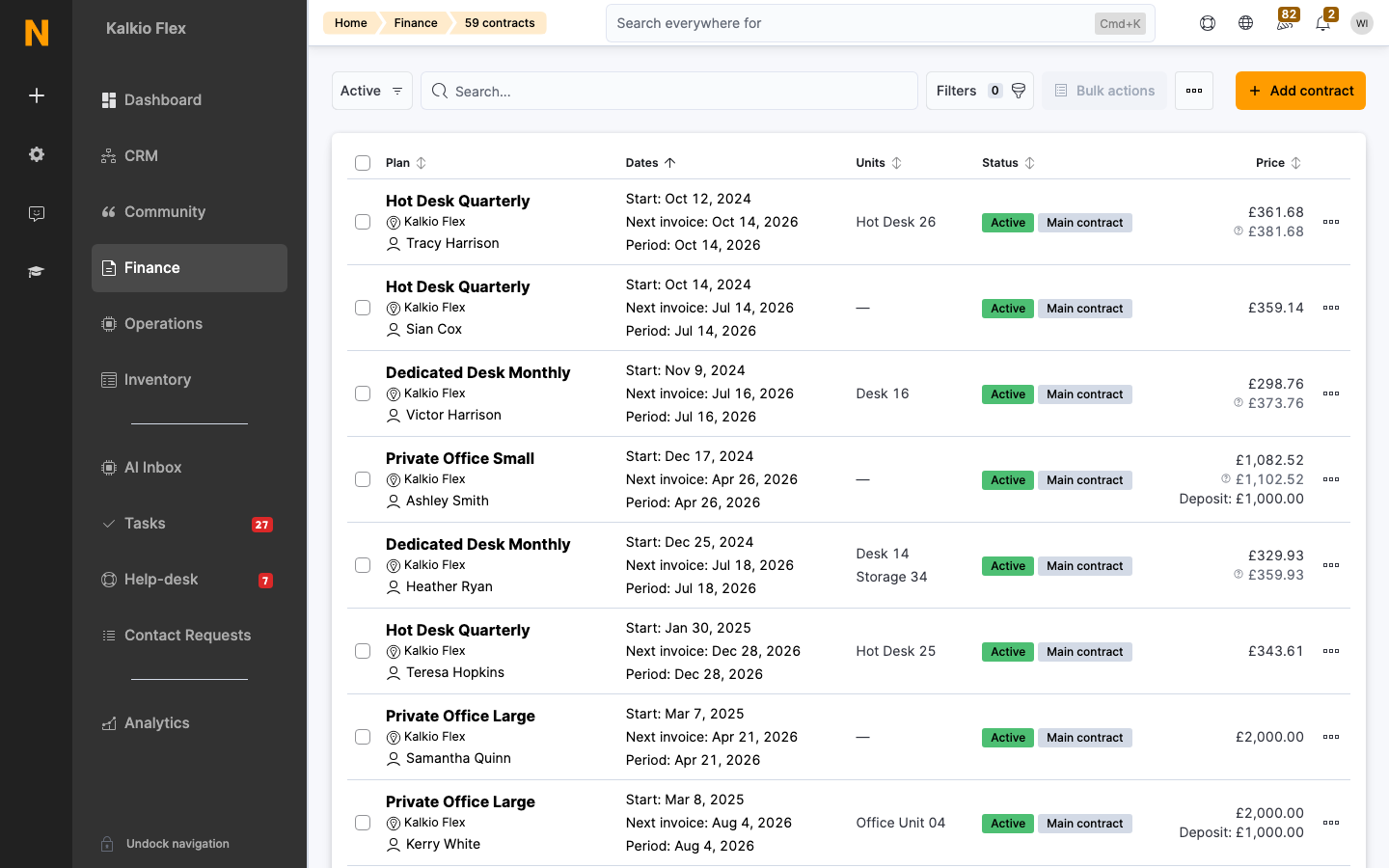
Task: Open Dashboard in sidebar
Action: pyautogui.click(x=189, y=100)
